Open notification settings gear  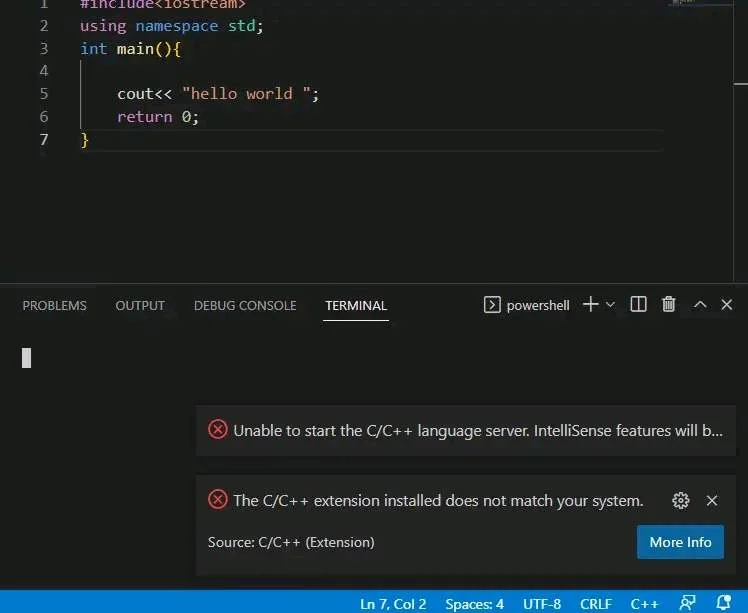[681, 500]
